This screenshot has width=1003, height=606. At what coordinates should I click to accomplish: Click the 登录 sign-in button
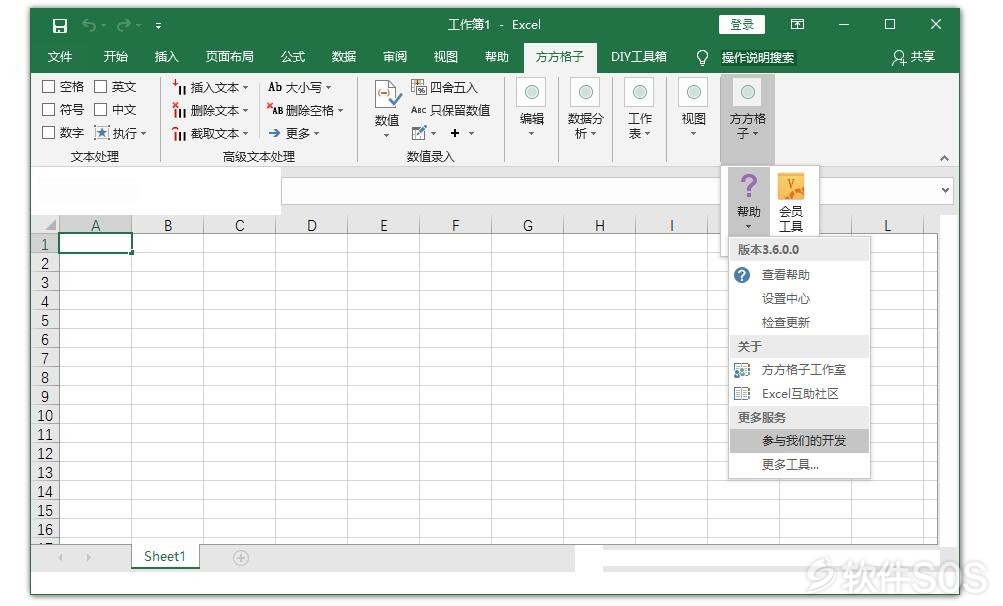tap(742, 24)
